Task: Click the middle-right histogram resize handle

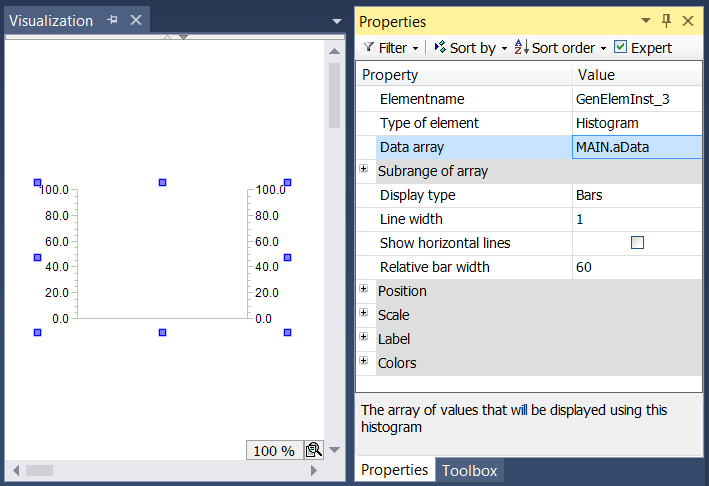Action: (x=287, y=258)
